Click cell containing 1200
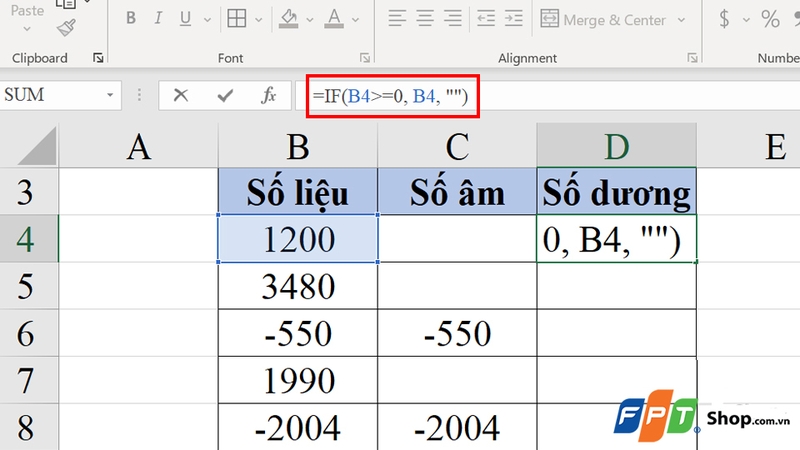The height and width of the screenshot is (450, 800). click(298, 239)
